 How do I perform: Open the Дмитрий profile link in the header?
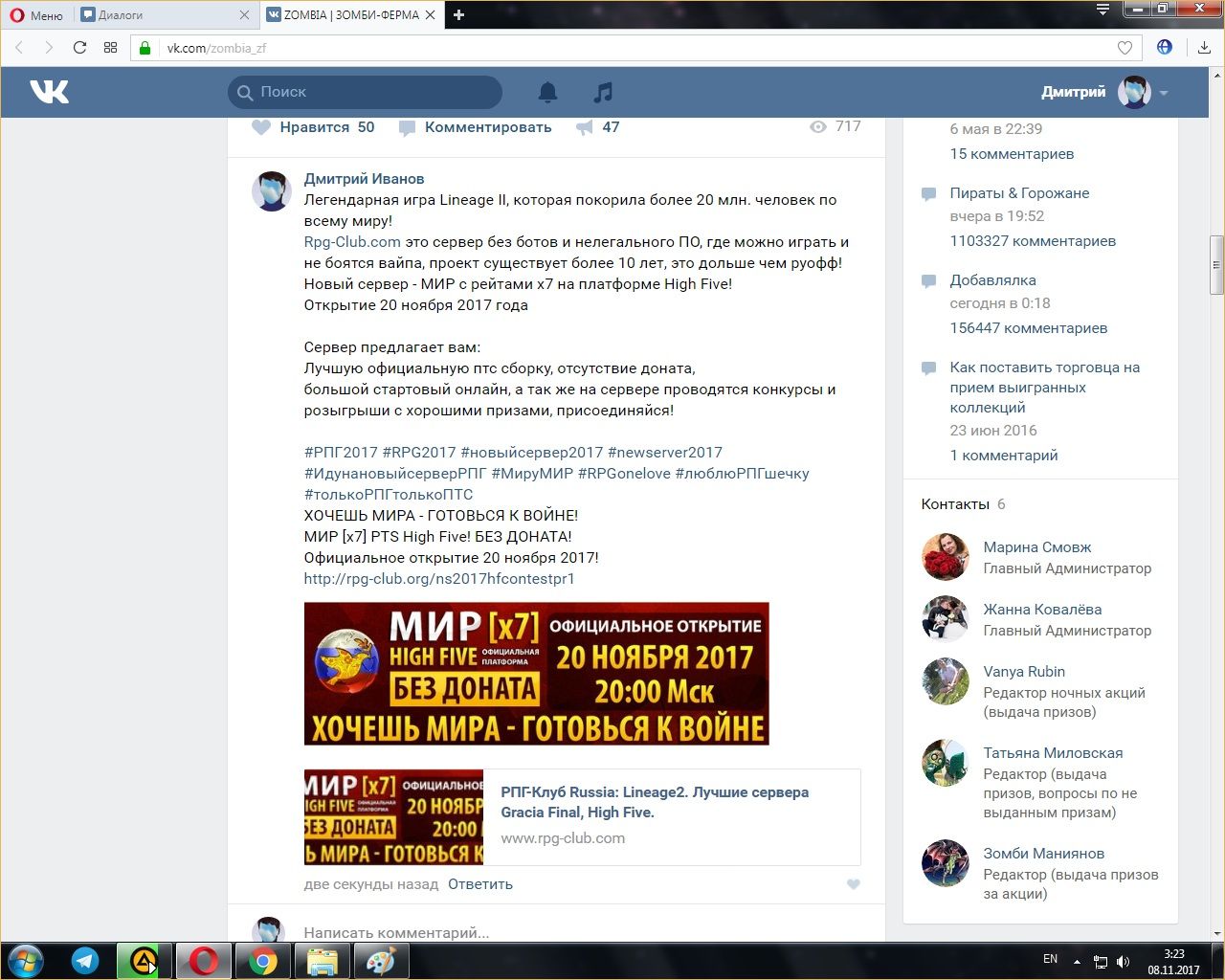pyautogui.click(x=1073, y=92)
